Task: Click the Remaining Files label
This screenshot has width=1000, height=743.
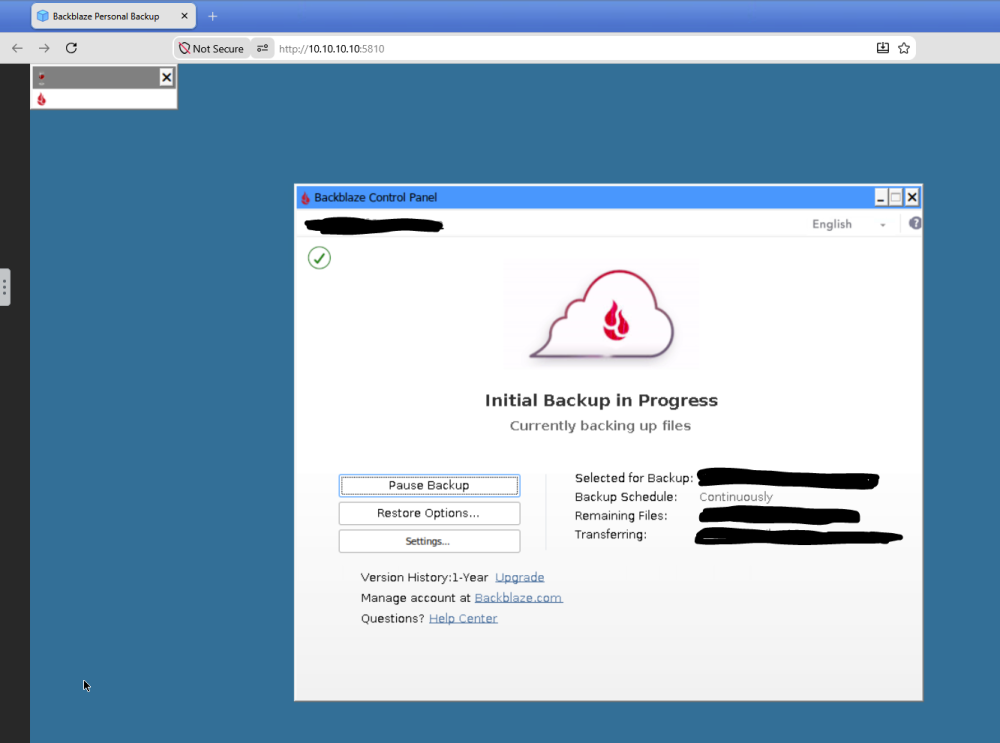Action: (621, 516)
